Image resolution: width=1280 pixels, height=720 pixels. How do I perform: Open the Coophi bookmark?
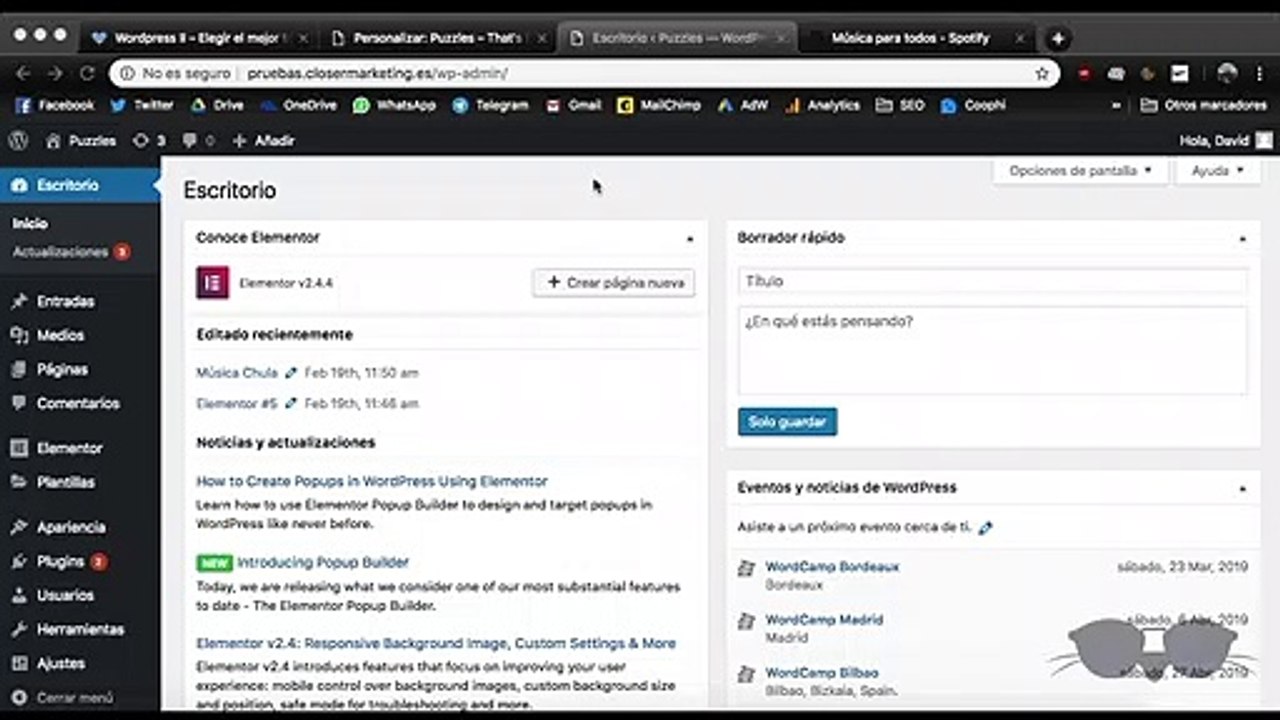click(x=973, y=105)
